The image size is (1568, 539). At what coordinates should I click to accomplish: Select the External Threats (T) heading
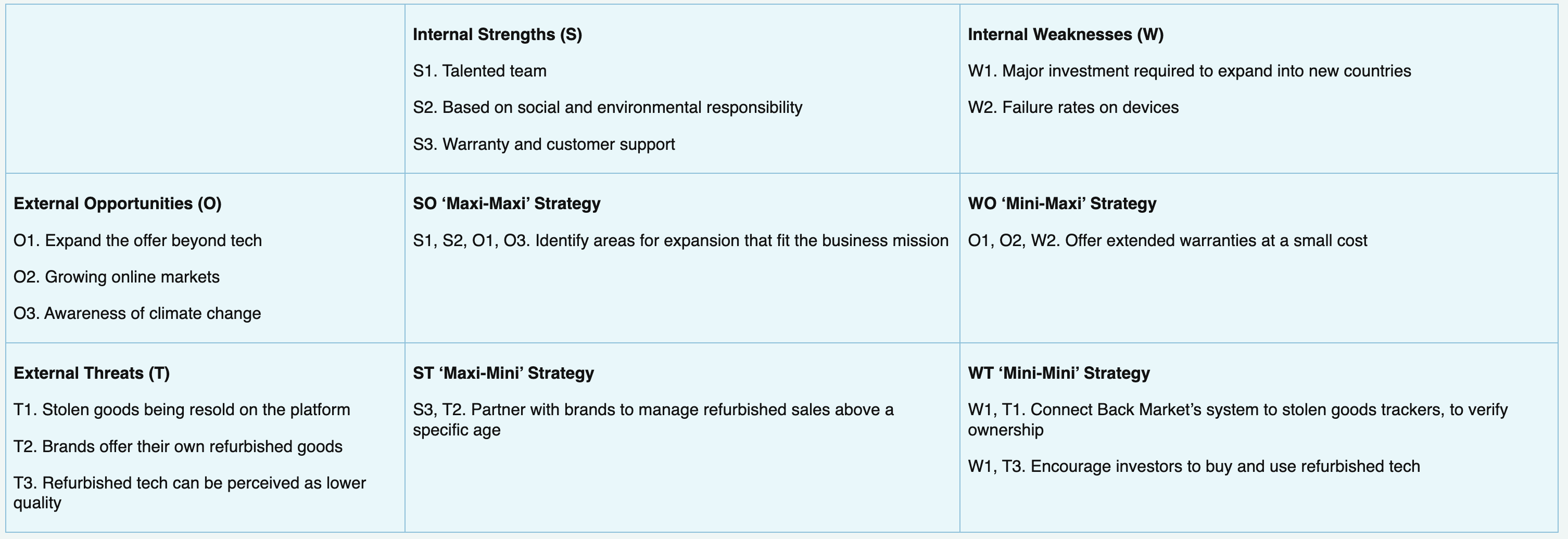(x=91, y=373)
